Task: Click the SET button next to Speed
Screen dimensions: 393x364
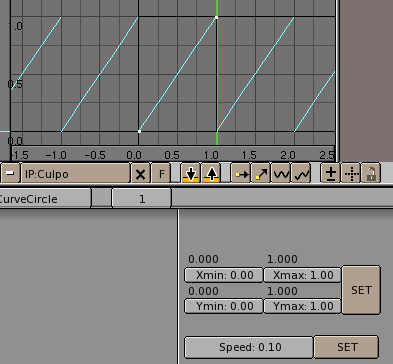Action: click(347, 347)
